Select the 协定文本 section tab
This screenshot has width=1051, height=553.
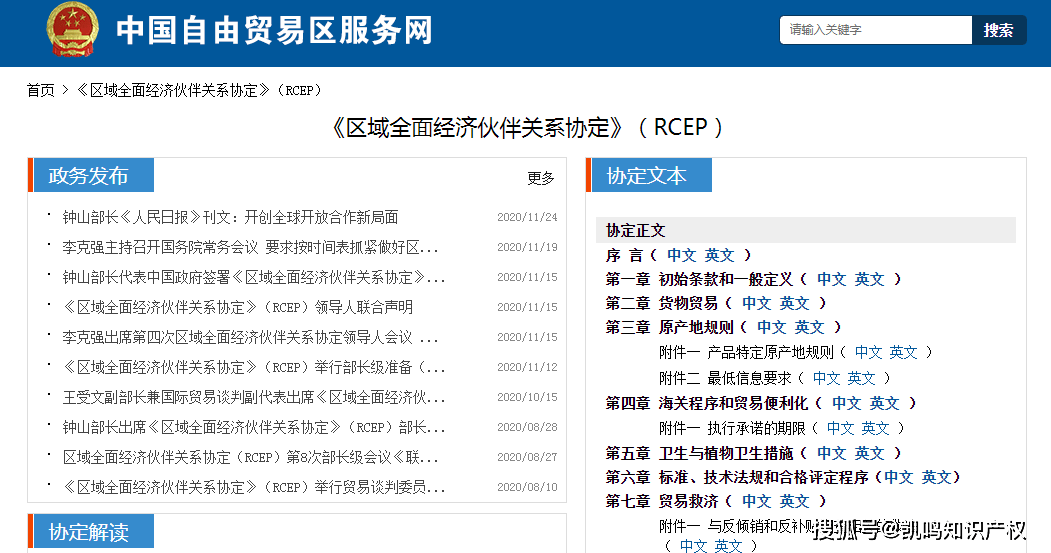[647, 176]
